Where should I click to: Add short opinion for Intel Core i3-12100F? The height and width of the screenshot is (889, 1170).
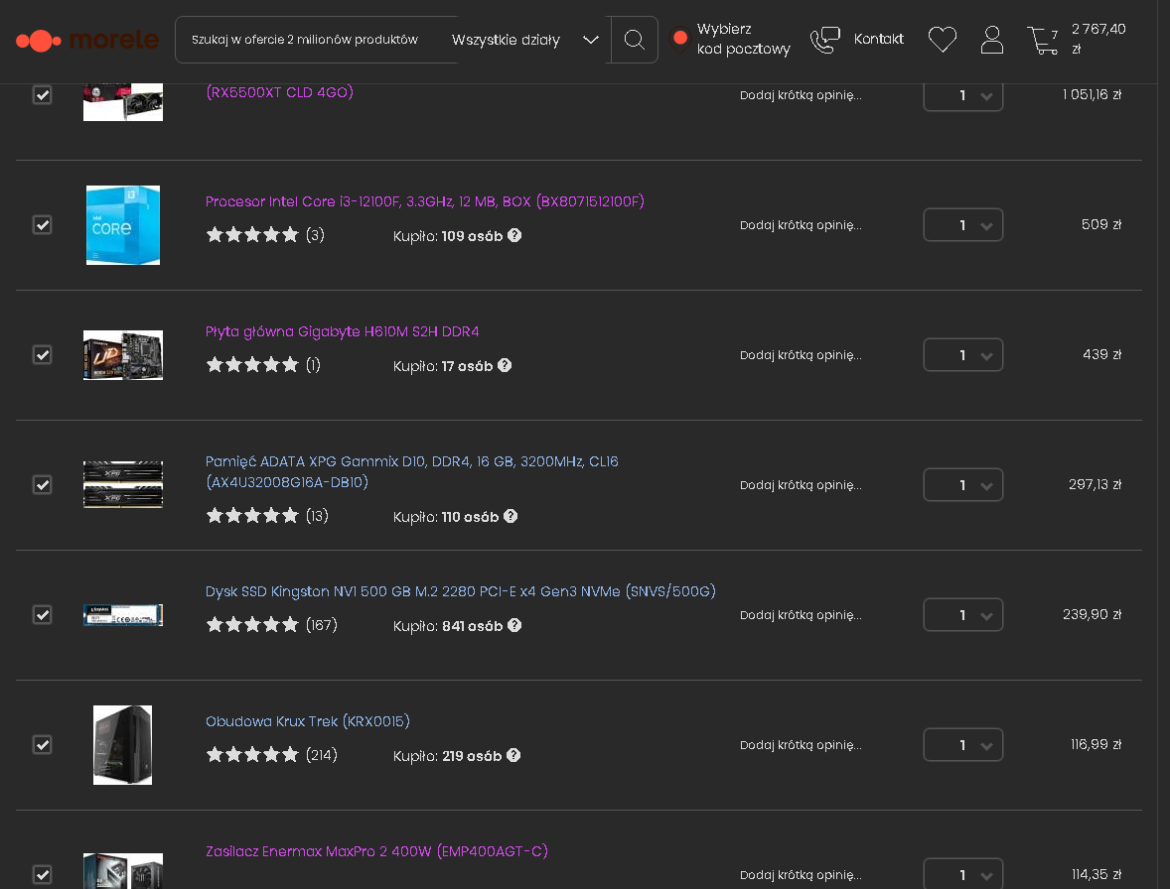tap(801, 225)
